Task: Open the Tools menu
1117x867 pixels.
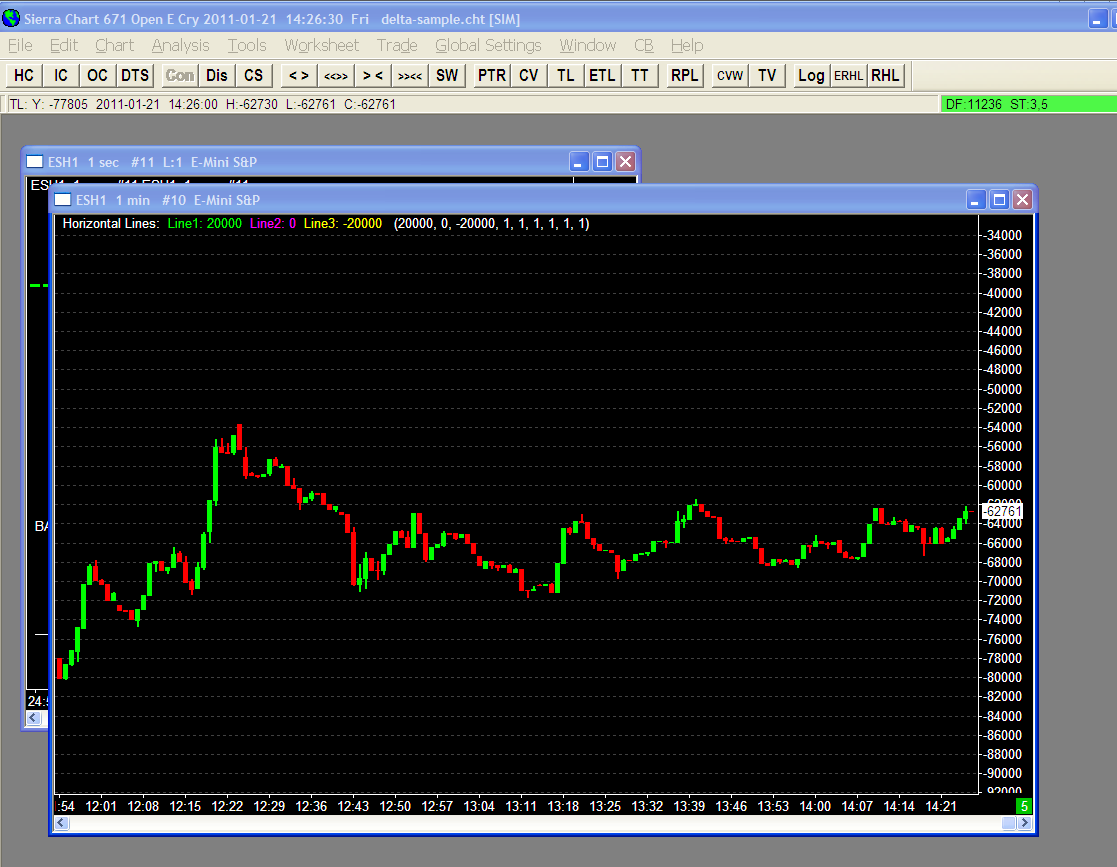Action: 246,46
